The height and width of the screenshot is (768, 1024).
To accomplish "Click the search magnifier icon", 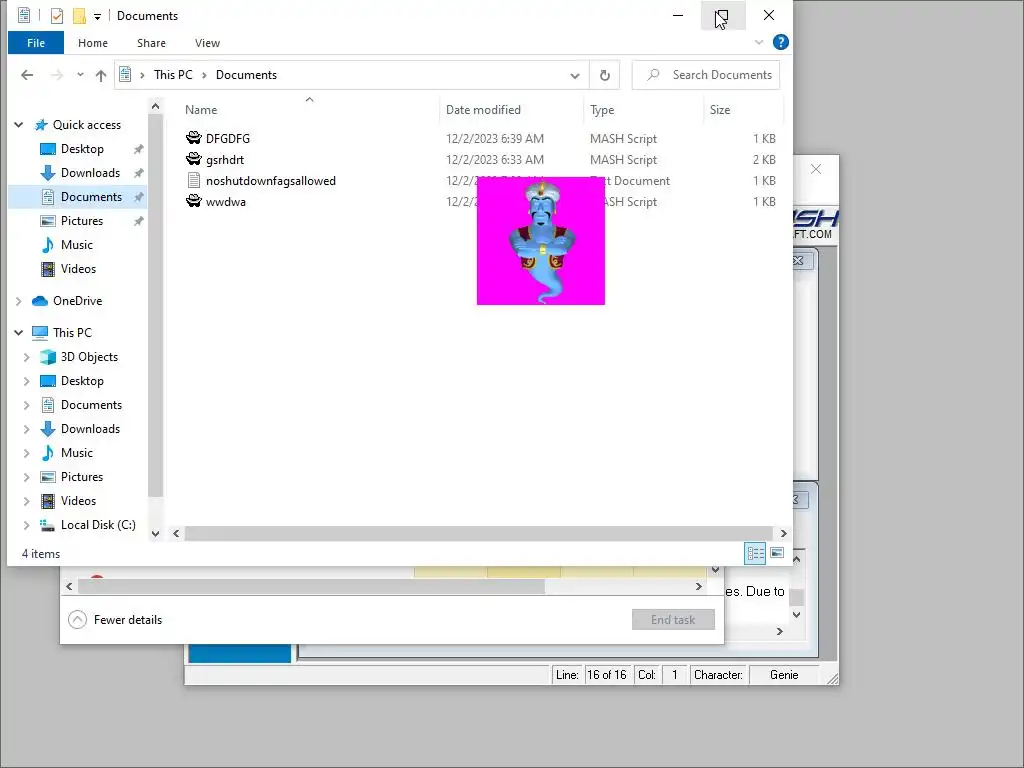I will (x=653, y=75).
